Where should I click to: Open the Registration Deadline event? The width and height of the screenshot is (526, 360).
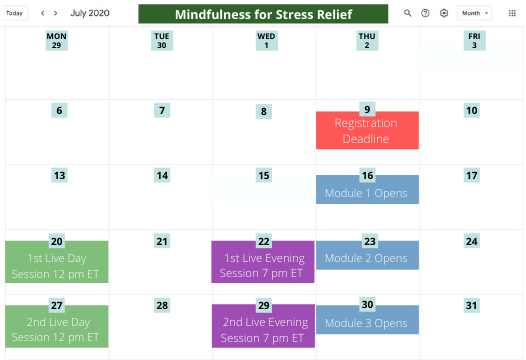pos(367,130)
